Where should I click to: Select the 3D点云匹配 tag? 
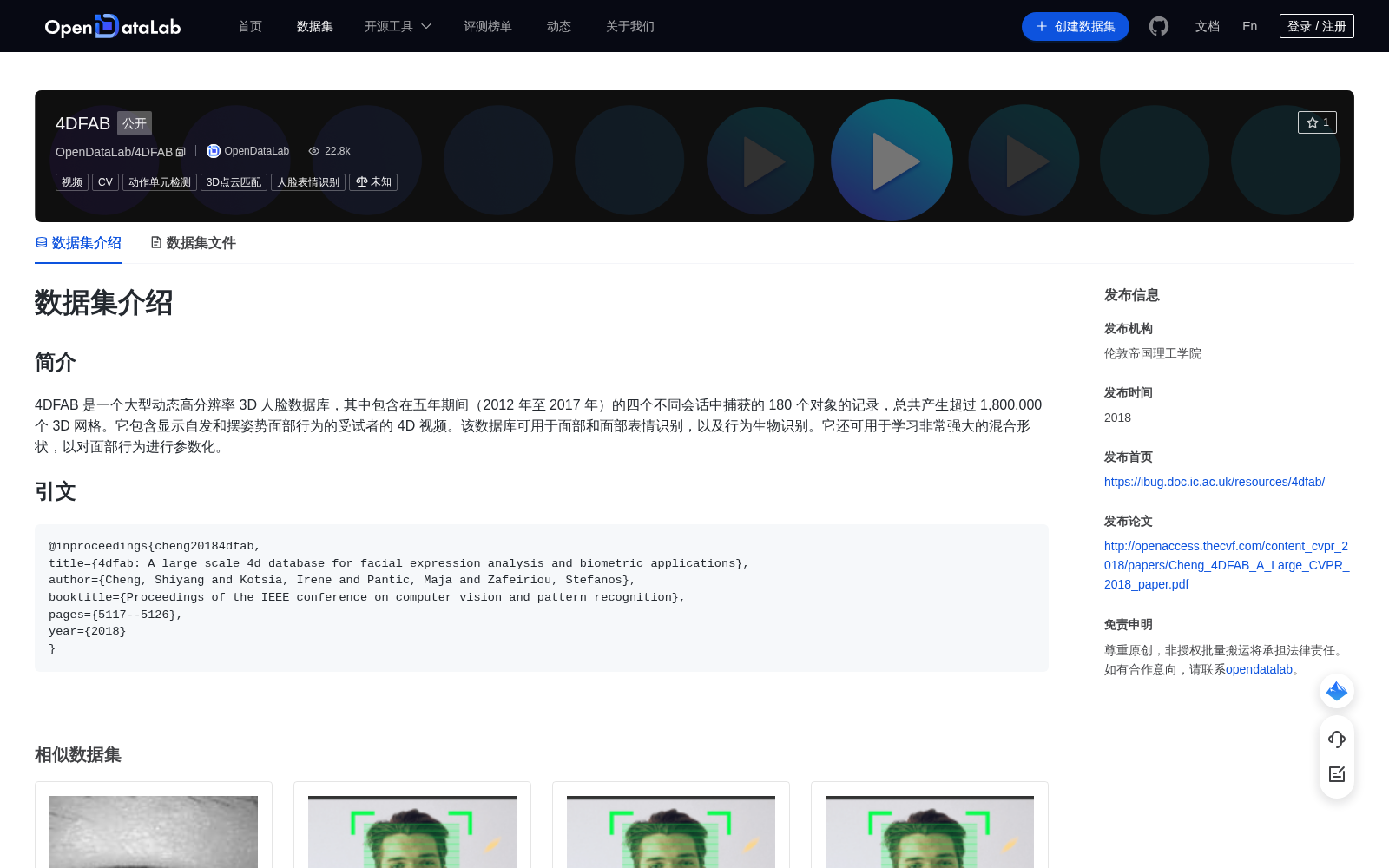(x=234, y=182)
